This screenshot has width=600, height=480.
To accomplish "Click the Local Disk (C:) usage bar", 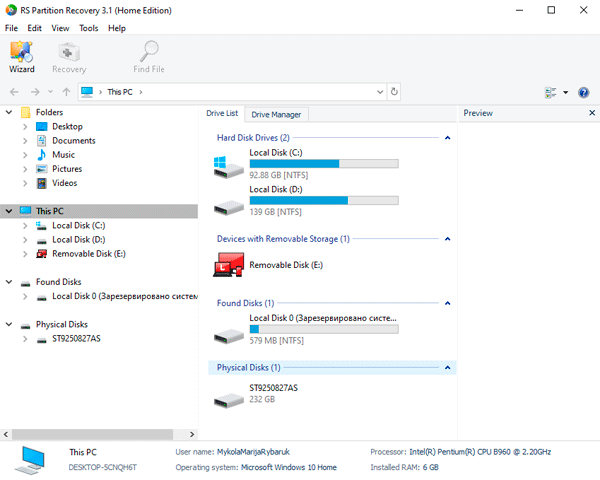I will click(x=324, y=164).
